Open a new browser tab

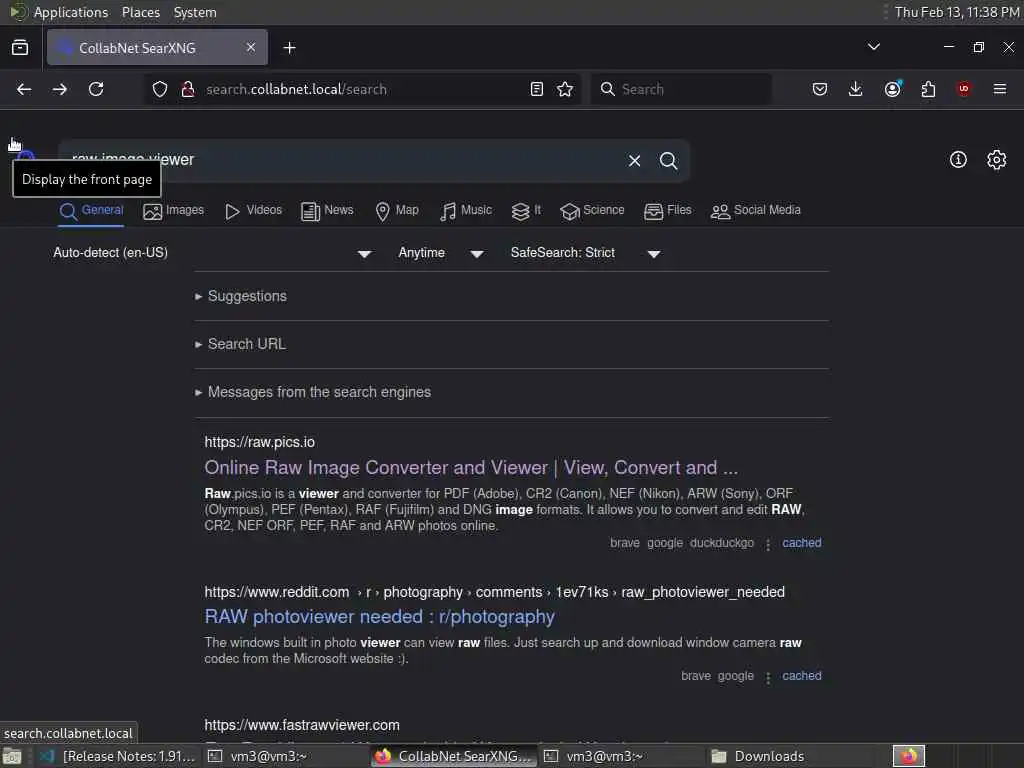click(x=290, y=48)
